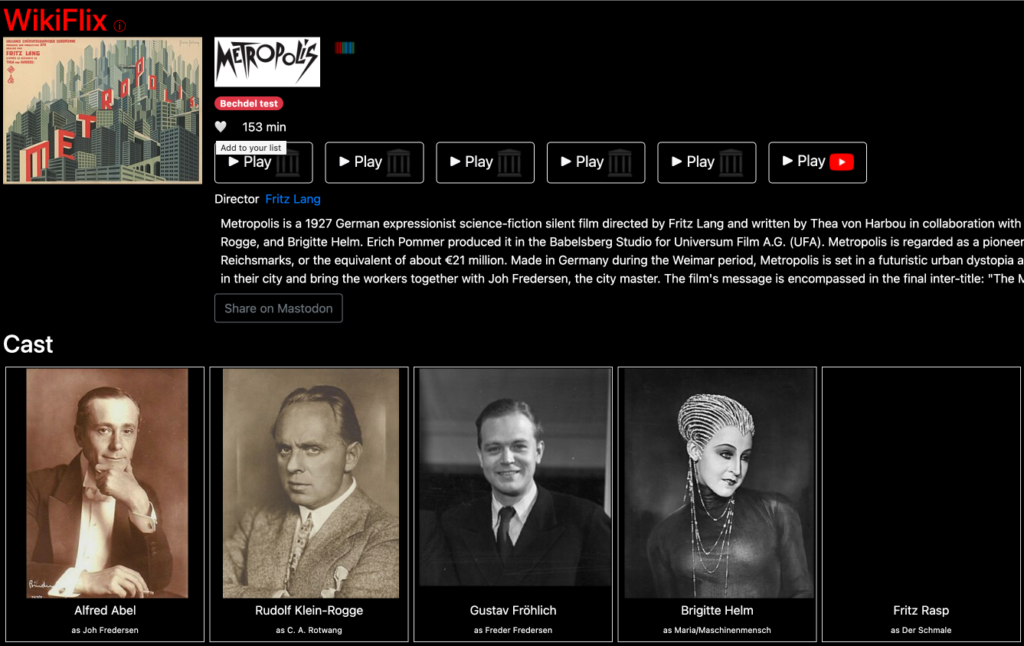Click the info icon beside the WikiFlix logo
This screenshot has height=646, width=1024.
click(x=120, y=26)
